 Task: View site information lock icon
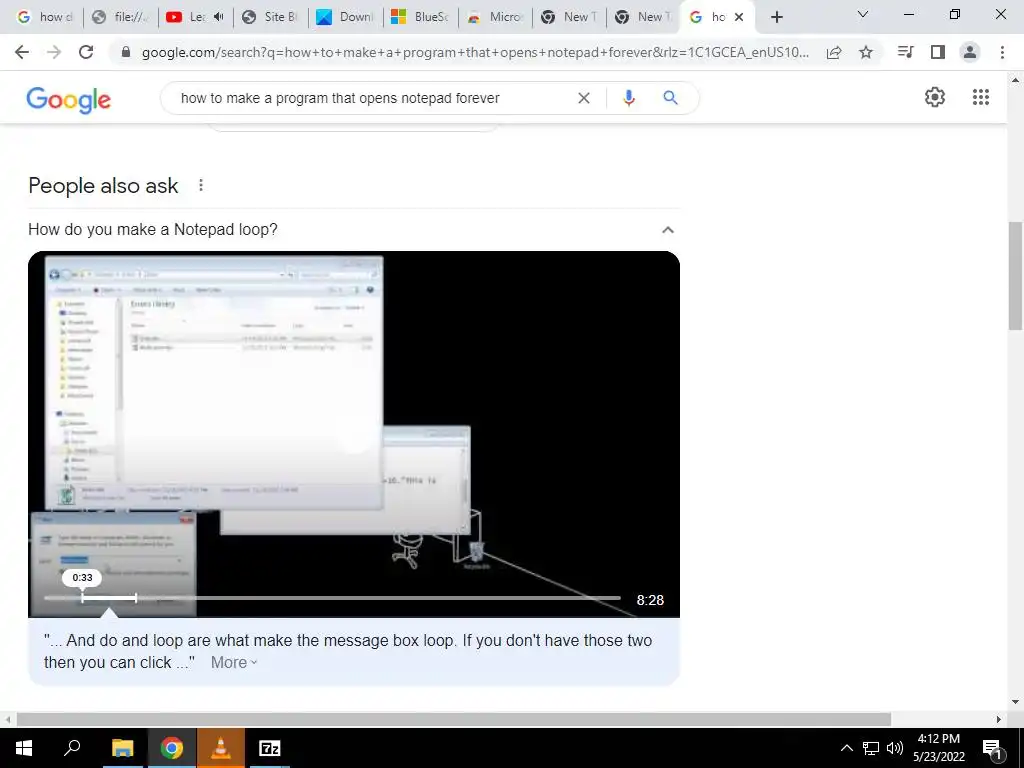pos(126,52)
